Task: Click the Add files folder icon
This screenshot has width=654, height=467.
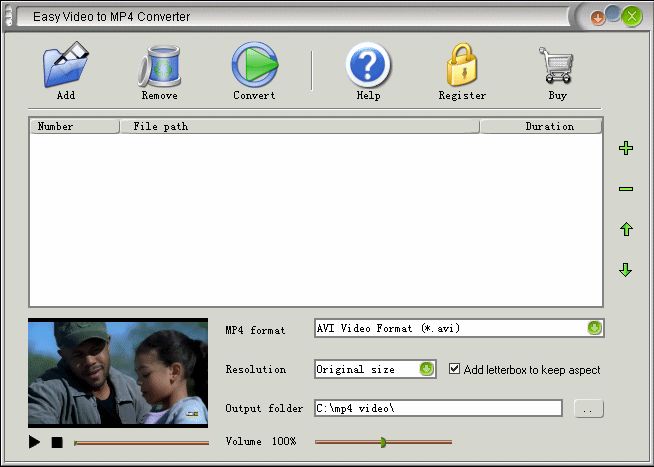Action: 66,65
